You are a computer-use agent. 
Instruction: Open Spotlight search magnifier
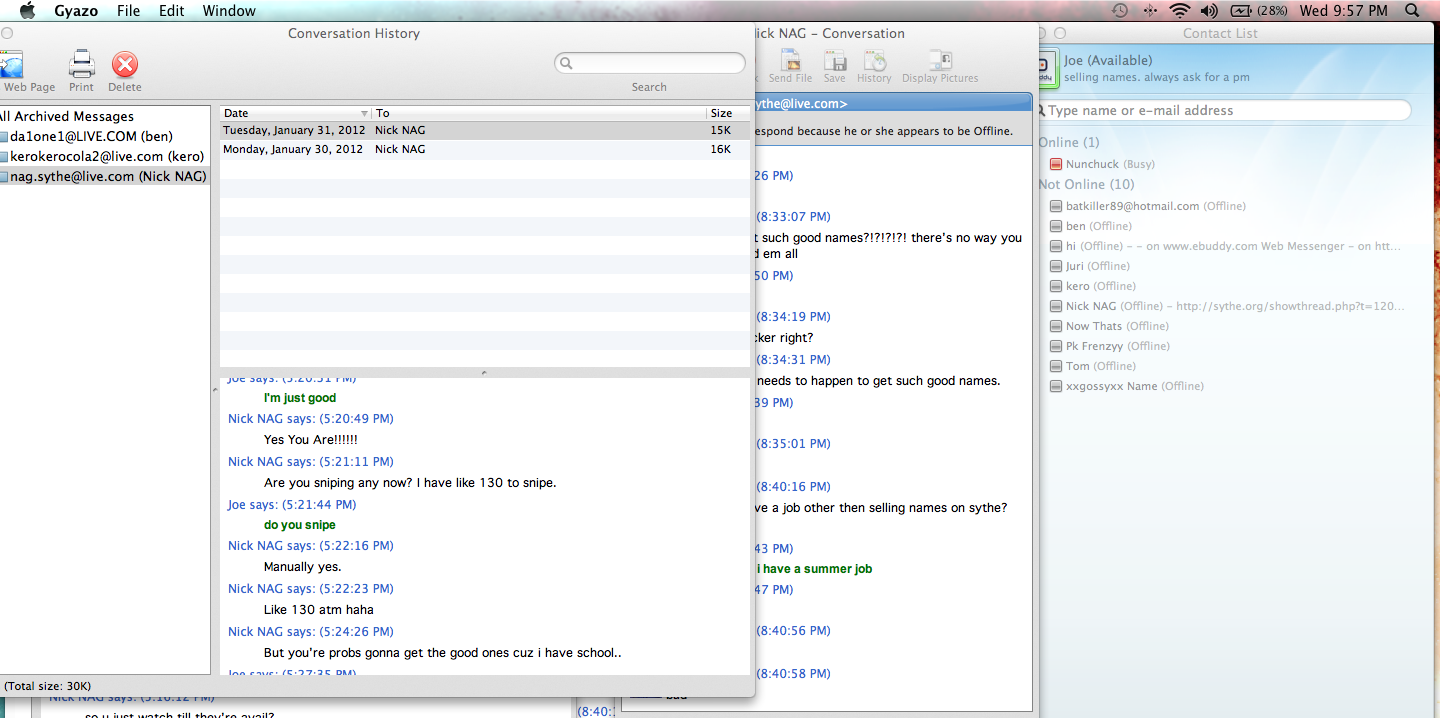(x=1412, y=11)
